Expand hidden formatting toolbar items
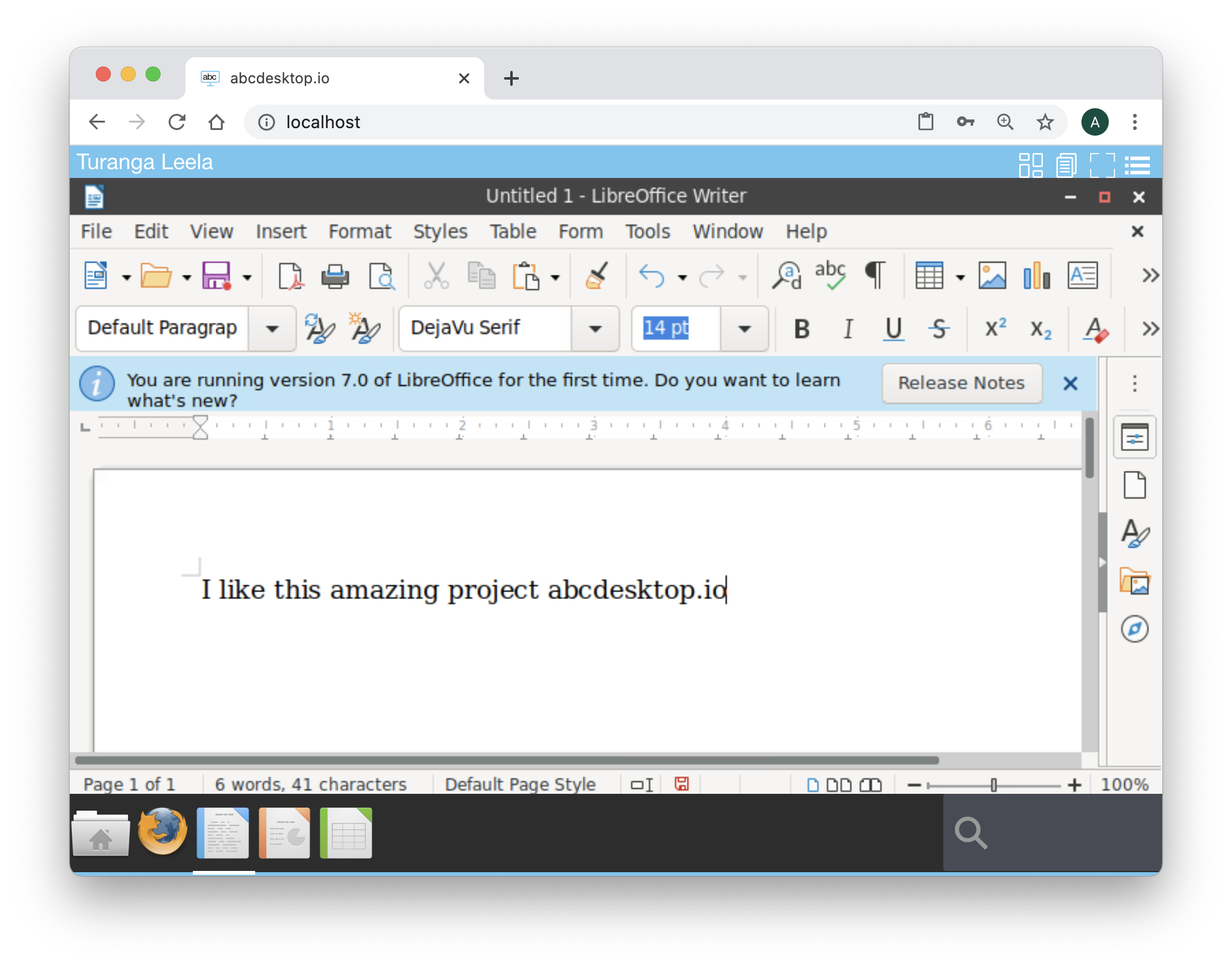Viewport: 1232px width, 968px height. [x=1150, y=328]
